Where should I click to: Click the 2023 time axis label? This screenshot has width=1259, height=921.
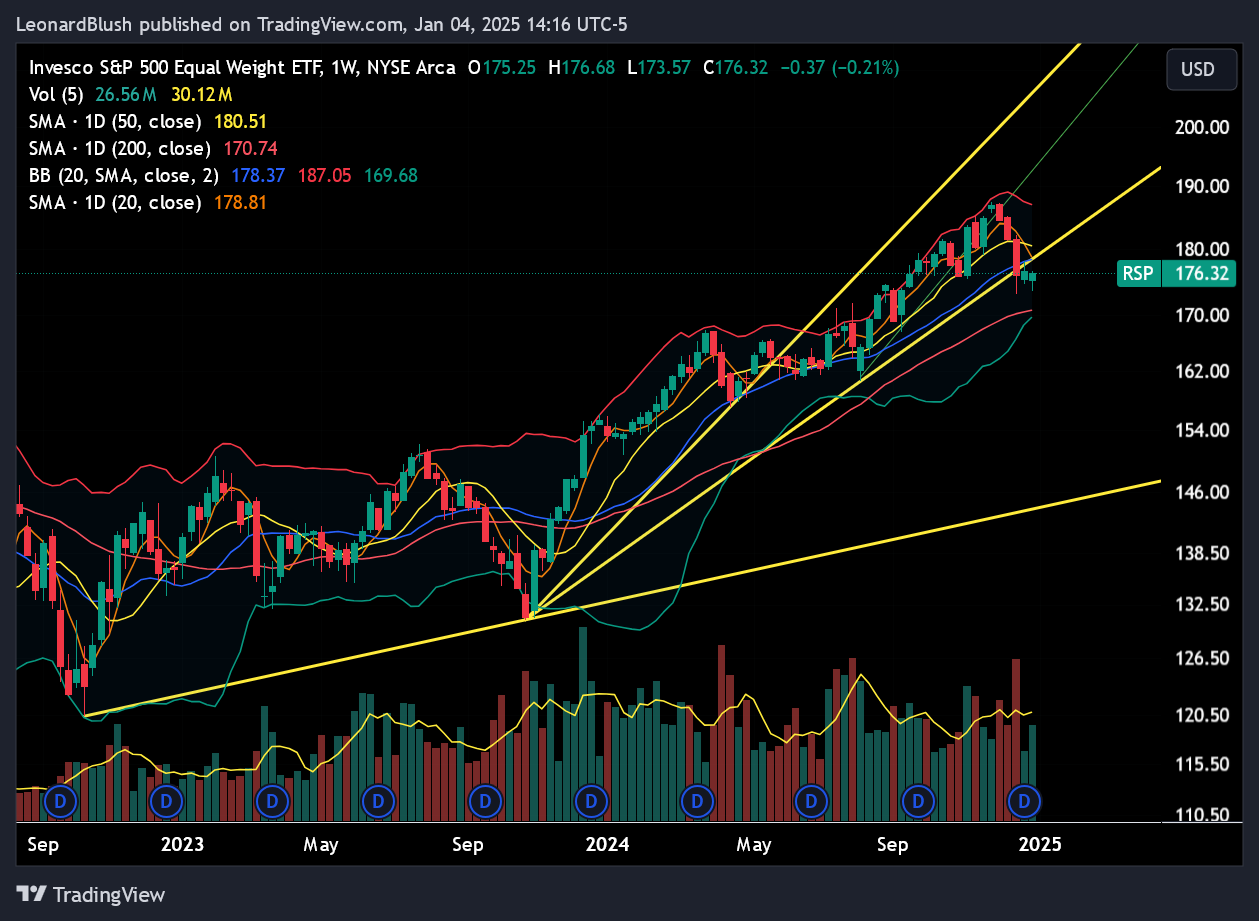[x=182, y=845]
